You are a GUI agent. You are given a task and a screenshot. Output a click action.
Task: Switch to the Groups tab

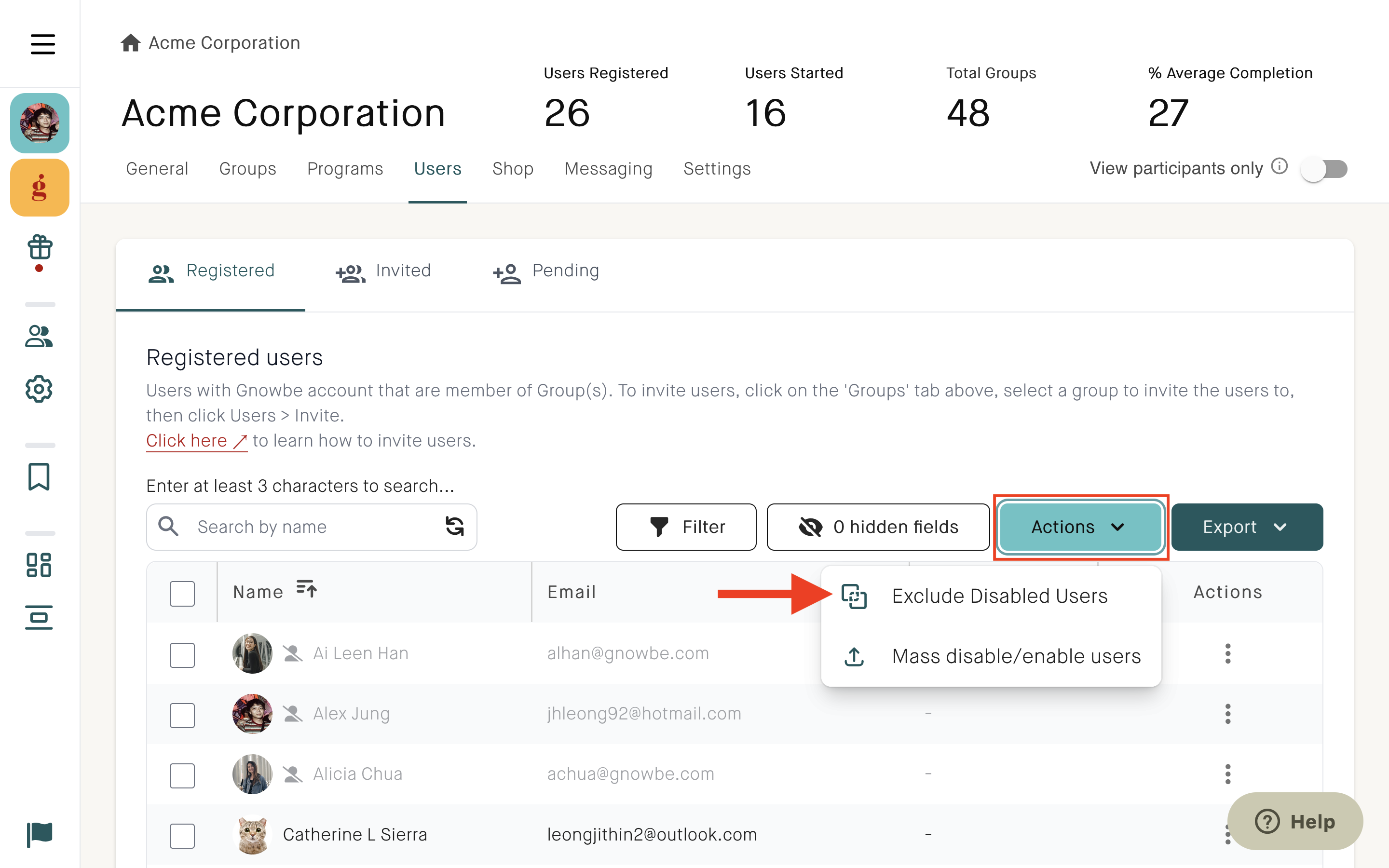[247, 169]
